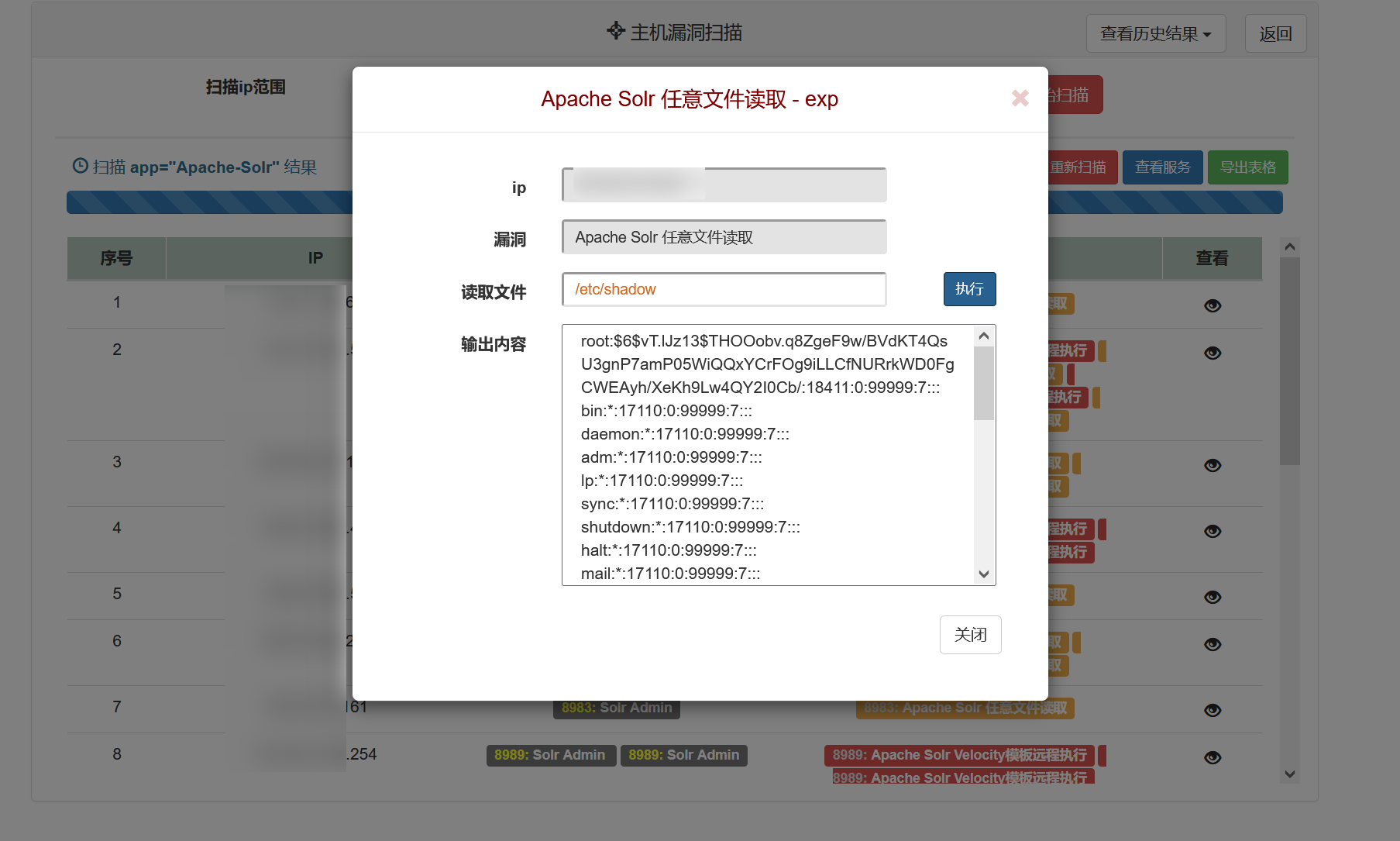View row 6 details with eye icon
Screen dimensions: 1400x841
click(x=1213, y=644)
